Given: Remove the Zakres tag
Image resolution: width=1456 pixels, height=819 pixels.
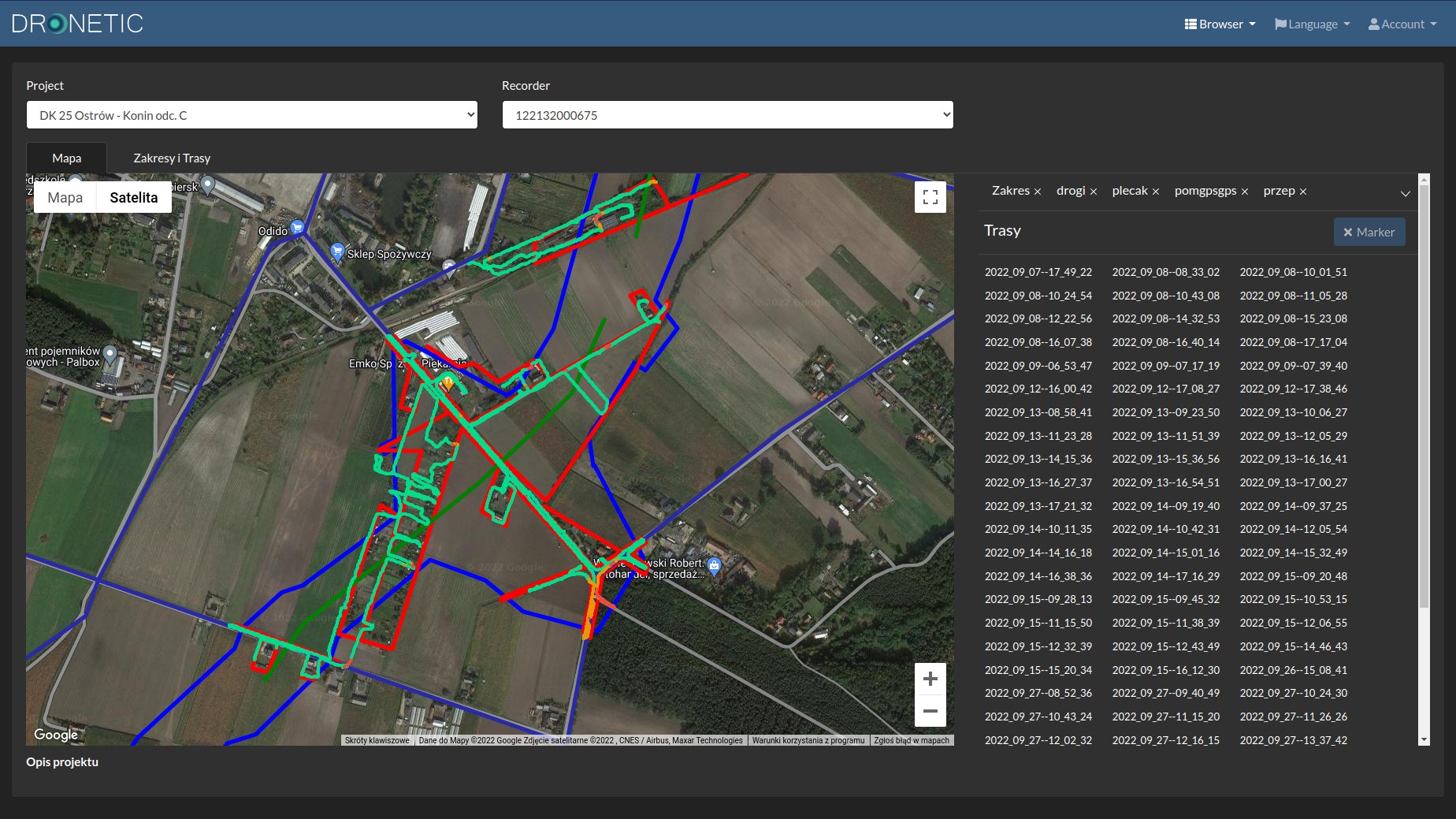Looking at the screenshot, I should pos(1038,192).
